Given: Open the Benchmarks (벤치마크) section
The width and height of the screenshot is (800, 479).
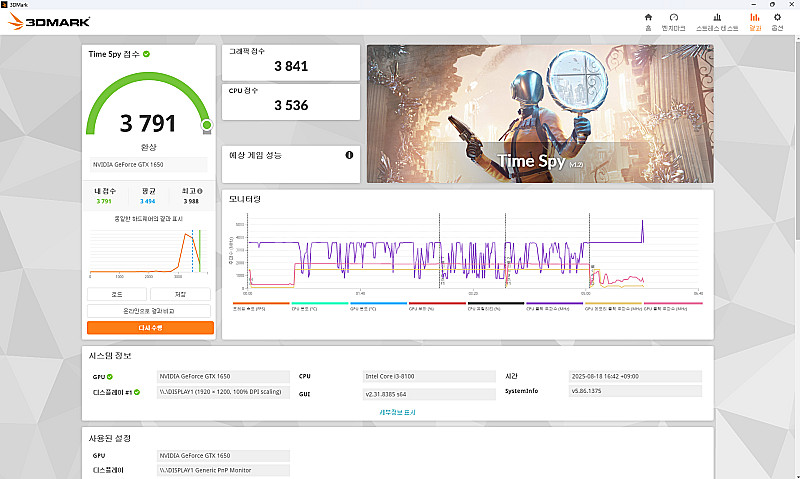Looking at the screenshot, I should pos(674,21).
